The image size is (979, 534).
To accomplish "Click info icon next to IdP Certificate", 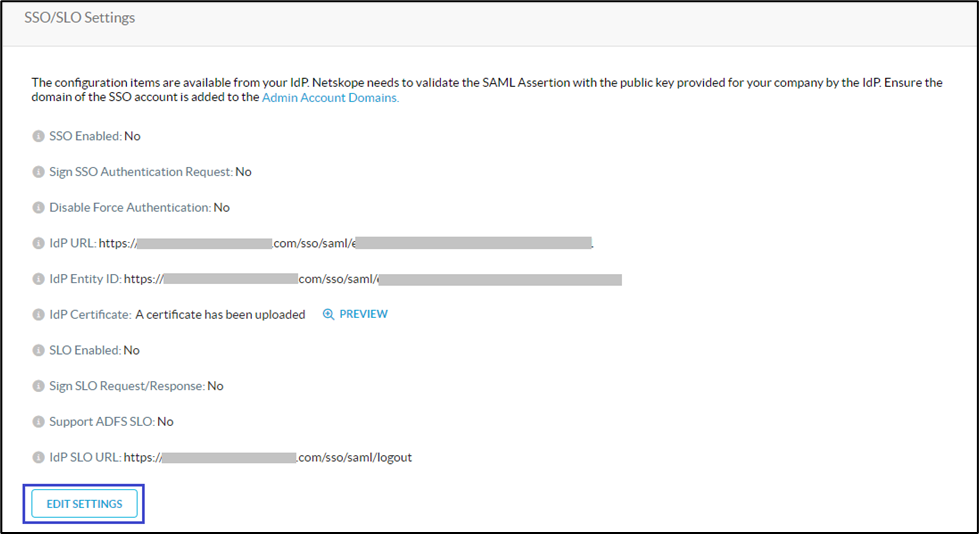I will 38,314.
